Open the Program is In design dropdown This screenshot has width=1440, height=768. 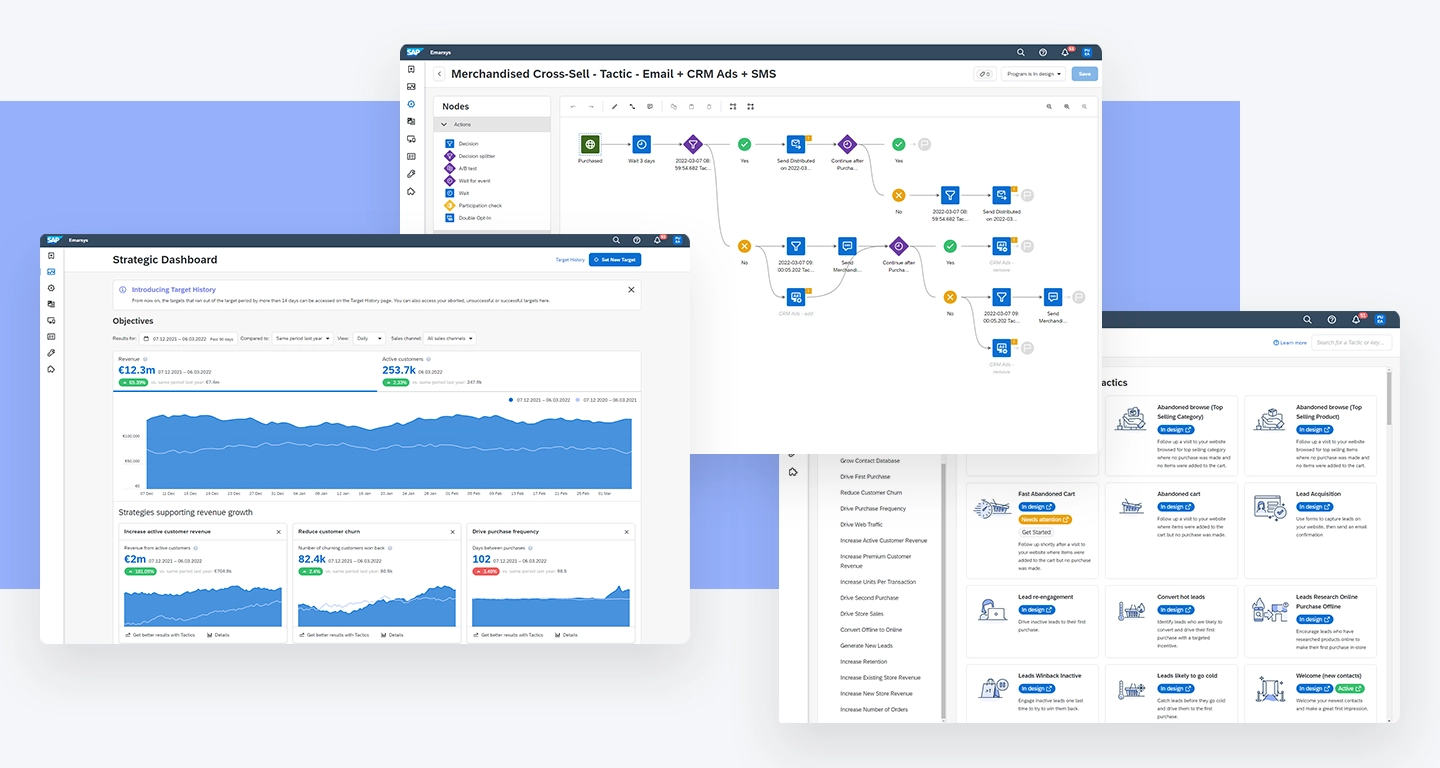[x=1033, y=74]
